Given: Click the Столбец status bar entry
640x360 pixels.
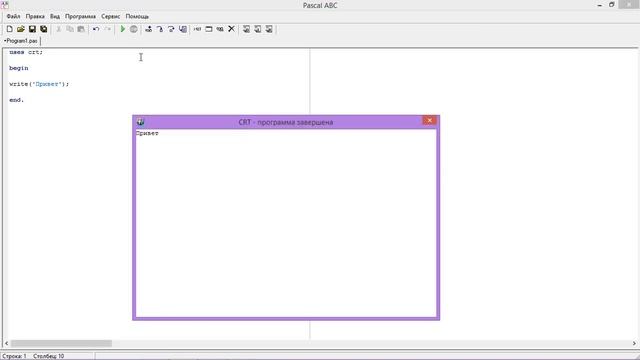Looking at the screenshot, I should pyautogui.click(x=49, y=356).
